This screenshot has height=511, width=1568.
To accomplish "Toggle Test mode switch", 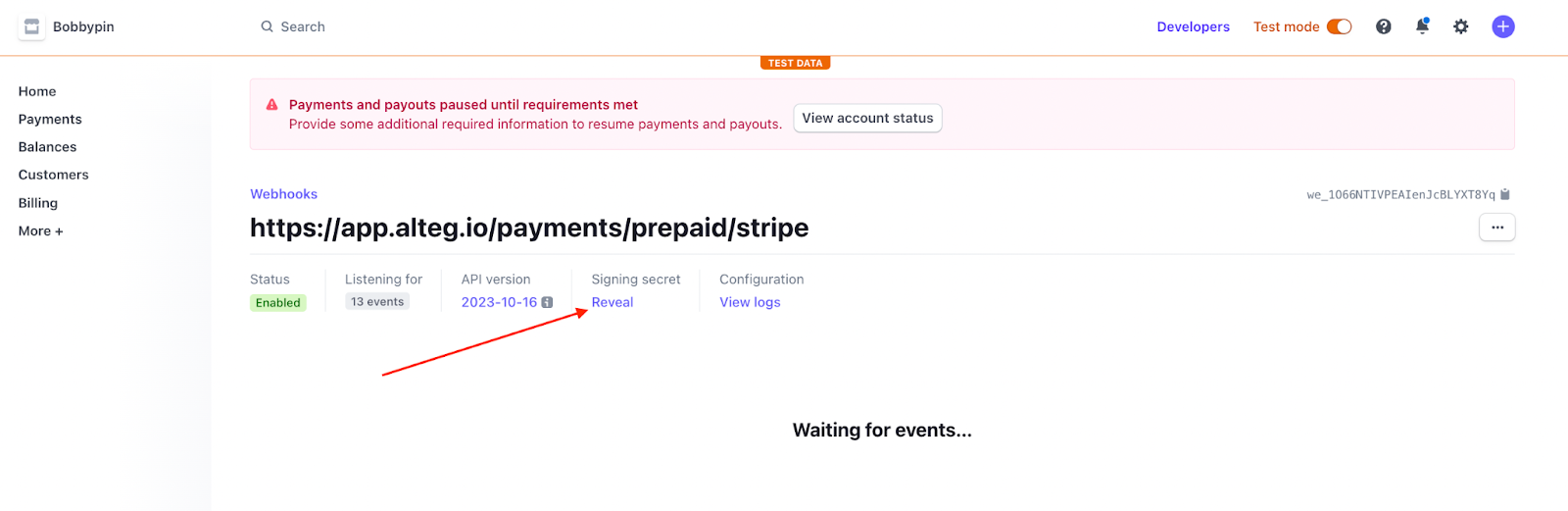I will pyautogui.click(x=1339, y=27).
